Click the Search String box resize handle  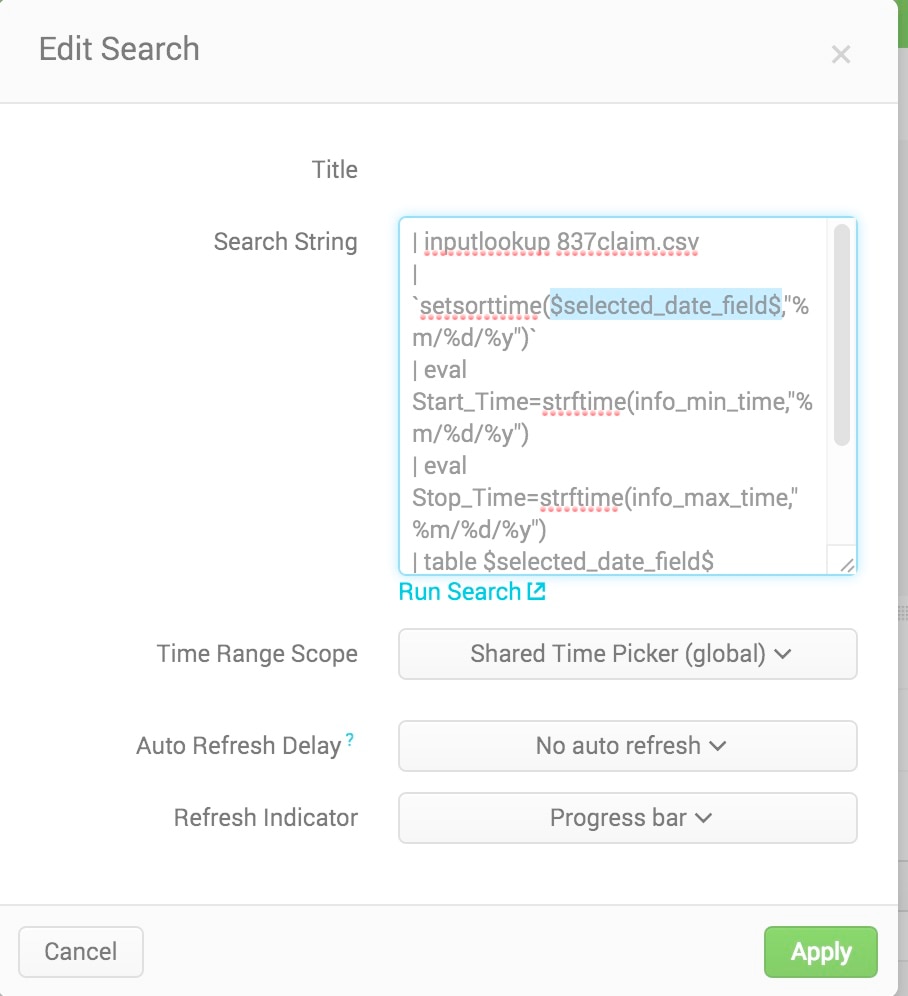846,565
